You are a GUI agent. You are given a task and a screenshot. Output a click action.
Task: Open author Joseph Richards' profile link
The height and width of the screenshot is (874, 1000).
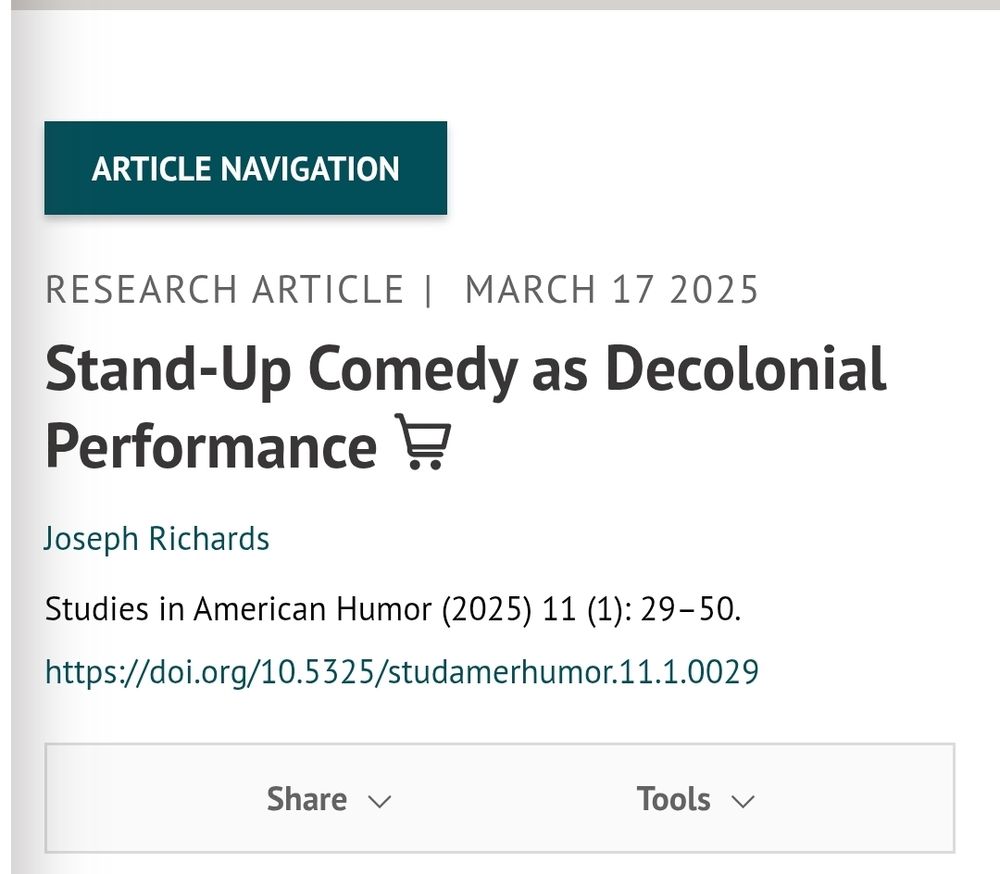pos(157,538)
